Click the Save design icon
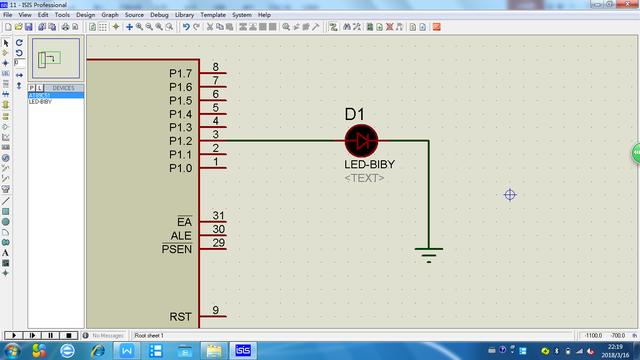 29,27
